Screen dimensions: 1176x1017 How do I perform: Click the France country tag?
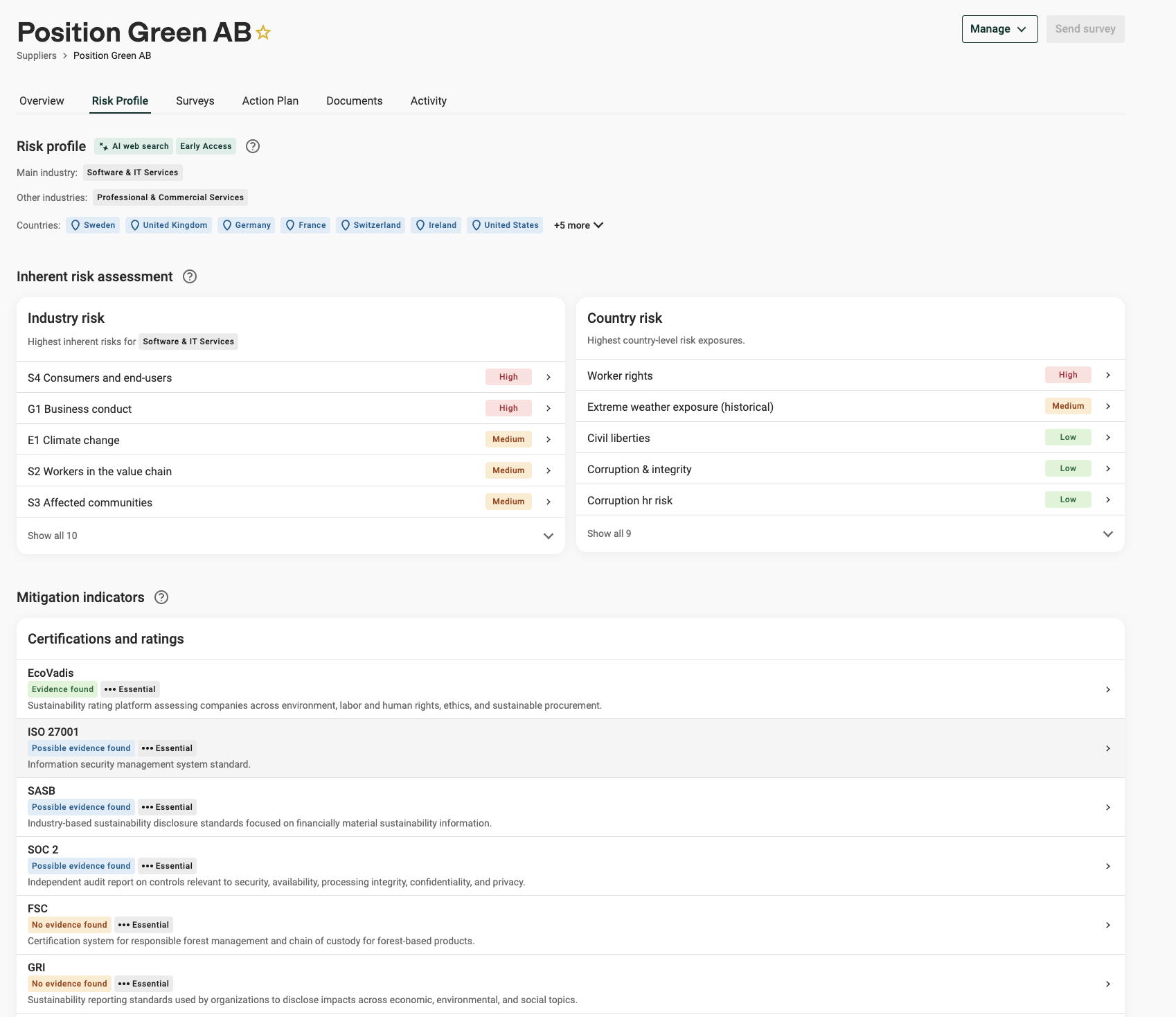[305, 225]
